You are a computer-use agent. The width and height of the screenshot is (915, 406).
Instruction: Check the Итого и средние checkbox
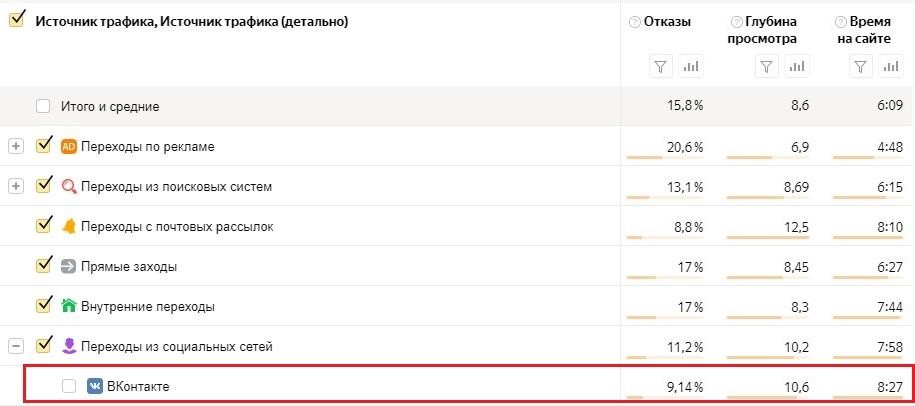coord(43,106)
